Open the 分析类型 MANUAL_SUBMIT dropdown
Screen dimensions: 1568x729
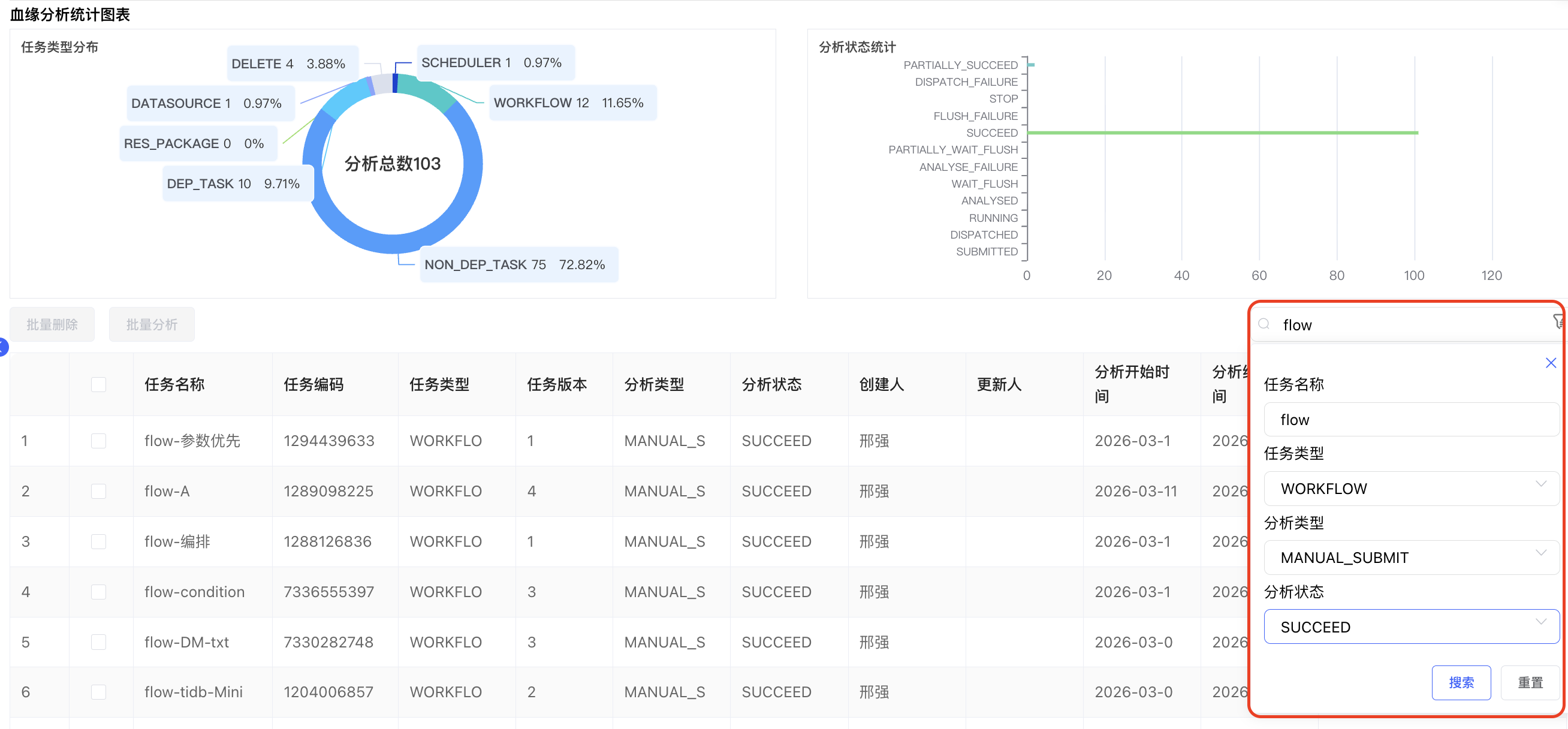point(1411,558)
